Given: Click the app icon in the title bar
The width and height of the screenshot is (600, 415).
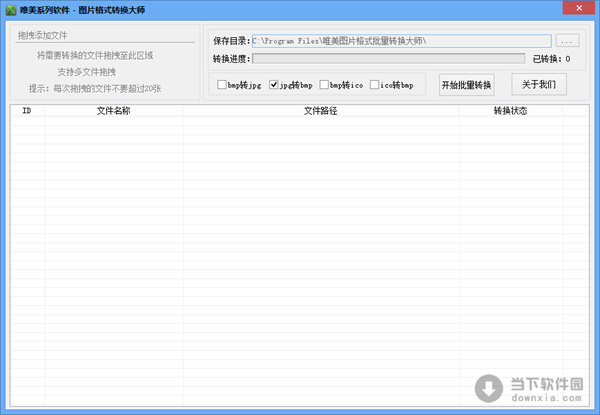Looking at the screenshot, I should [x=10, y=8].
